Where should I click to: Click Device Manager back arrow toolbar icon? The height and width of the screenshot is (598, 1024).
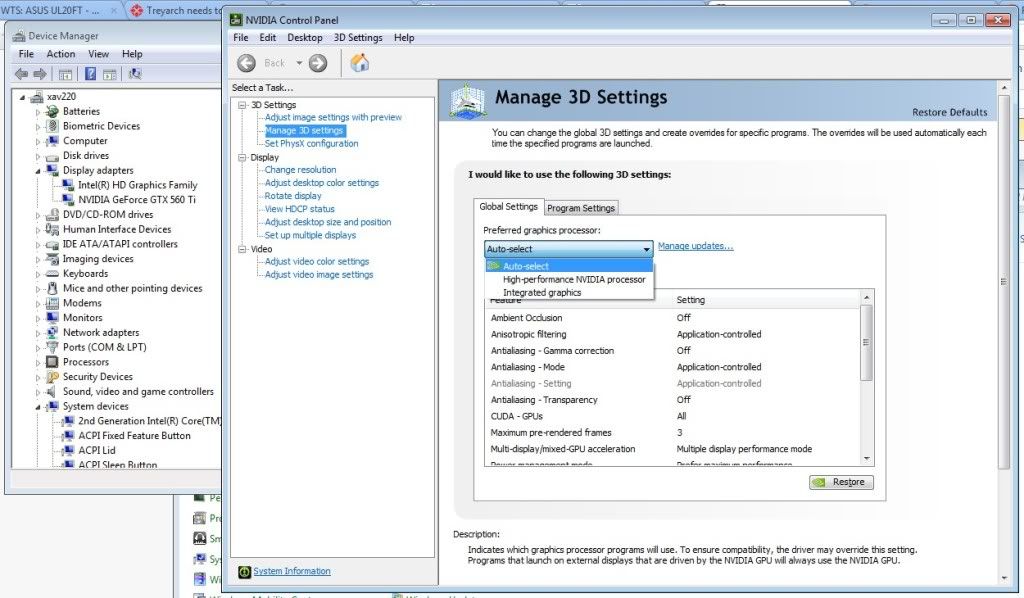coord(21,74)
